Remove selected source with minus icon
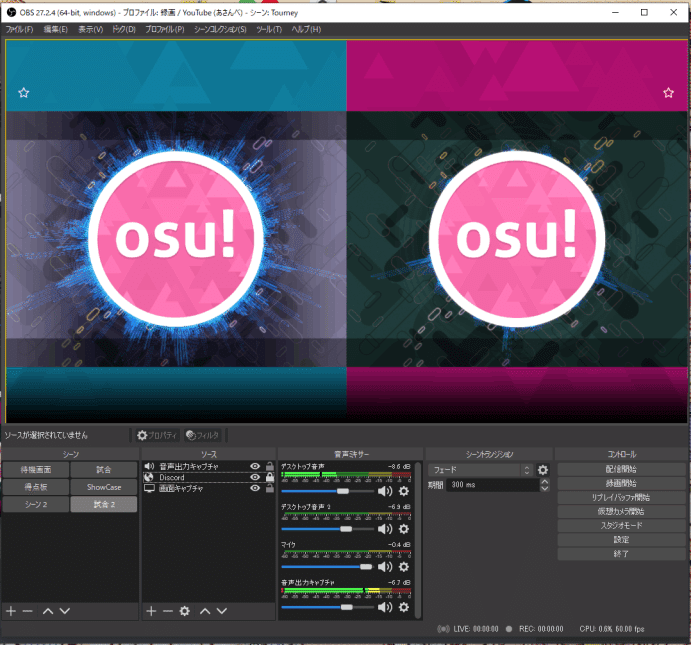The height and width of the screenshot is (645, 691). pos(167,611)
